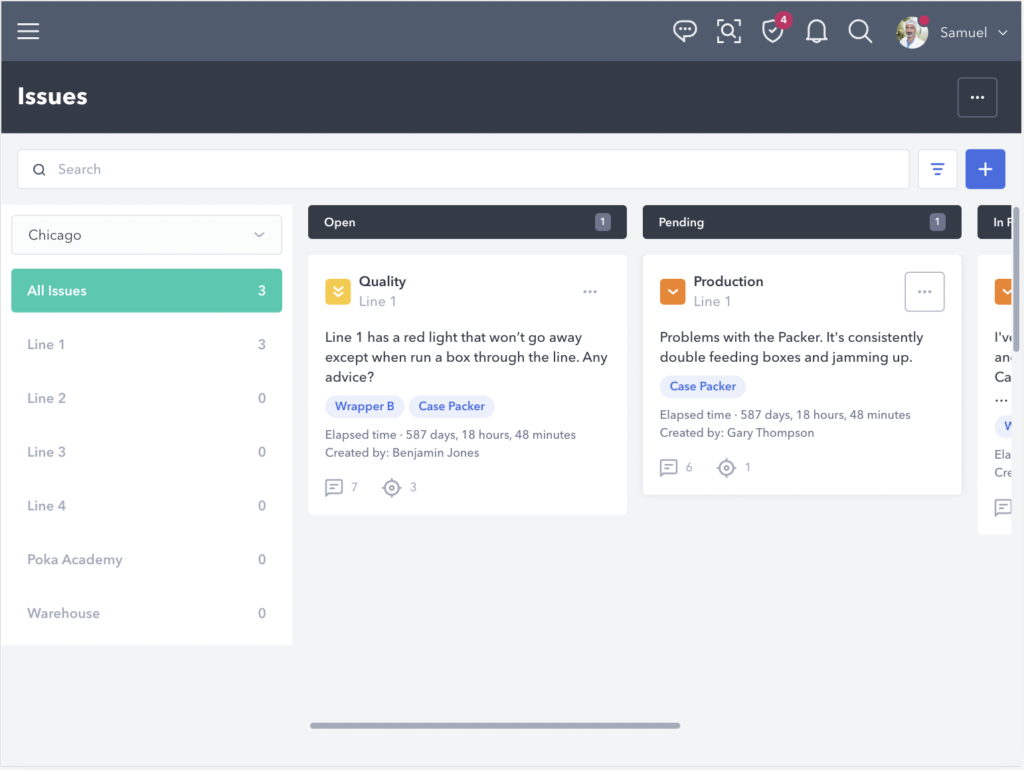Open the Quality card three-dot menu
1024x770 pixels.
(590, 291)
